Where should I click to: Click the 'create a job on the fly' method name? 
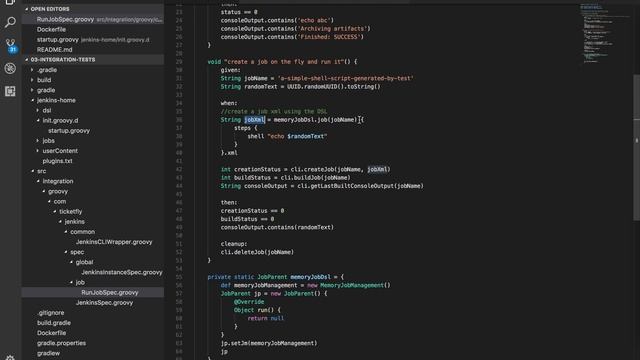coord(283,62)
